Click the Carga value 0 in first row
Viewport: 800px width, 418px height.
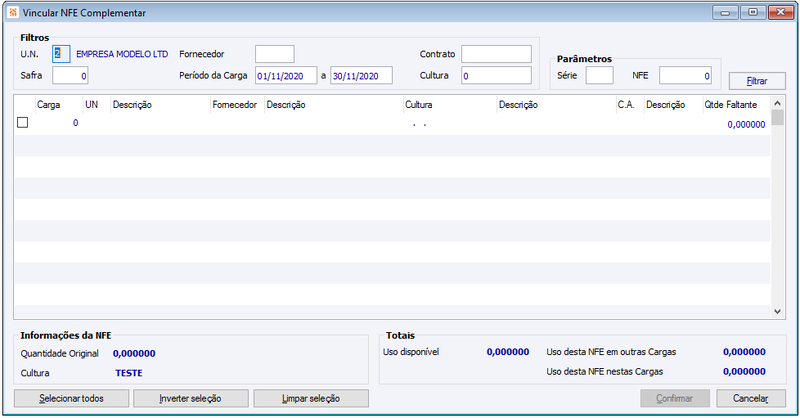click(x=76, y=122)
